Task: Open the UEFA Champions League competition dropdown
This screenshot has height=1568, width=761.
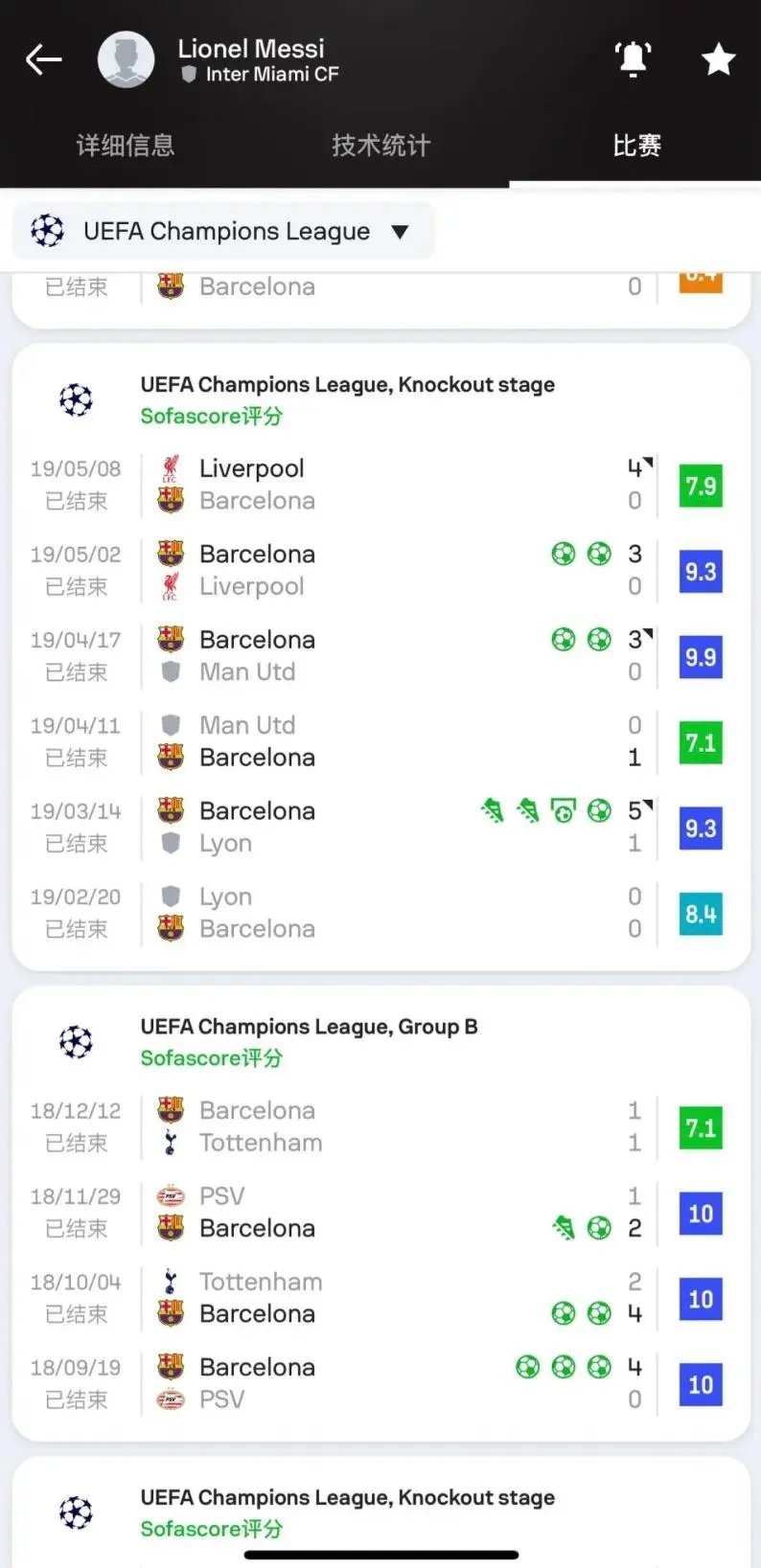Action: click(226, 231)
